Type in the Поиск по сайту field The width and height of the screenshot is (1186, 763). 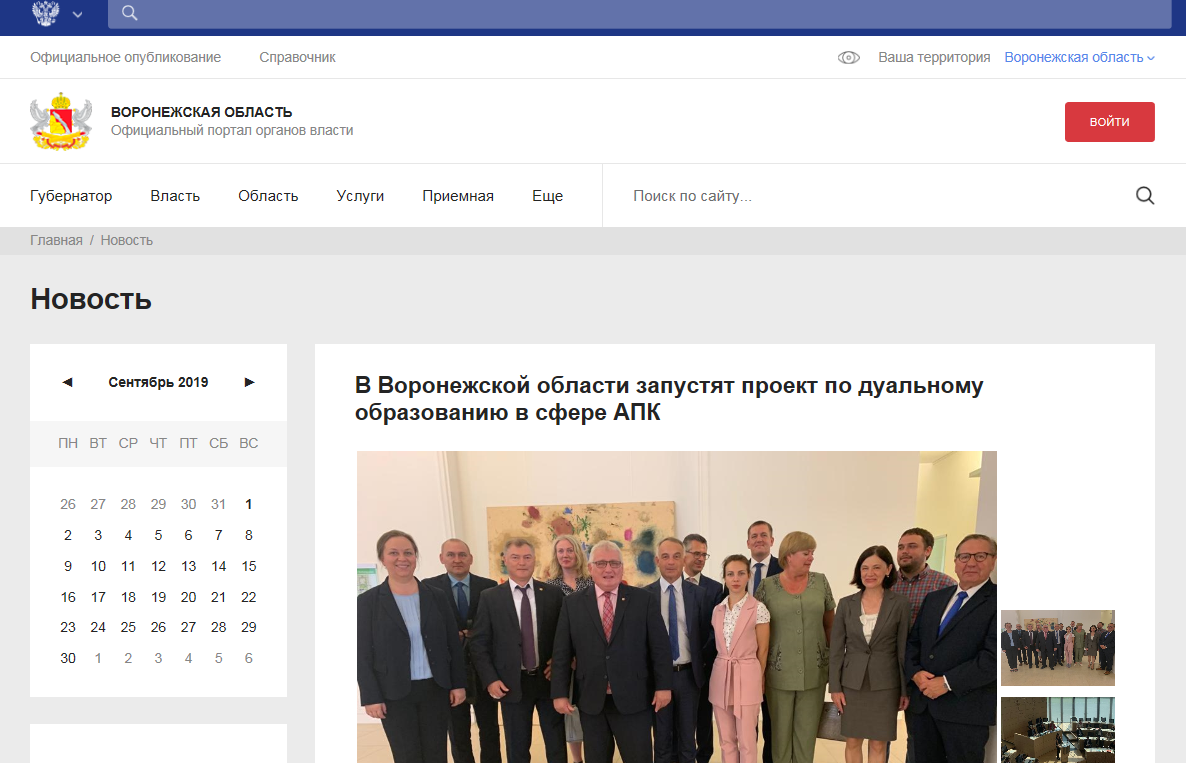coord(870,196)
